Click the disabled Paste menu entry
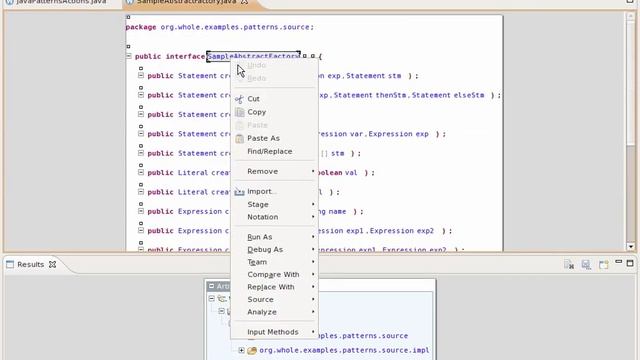Screen dimensions: 640x360 pos(274,125)
